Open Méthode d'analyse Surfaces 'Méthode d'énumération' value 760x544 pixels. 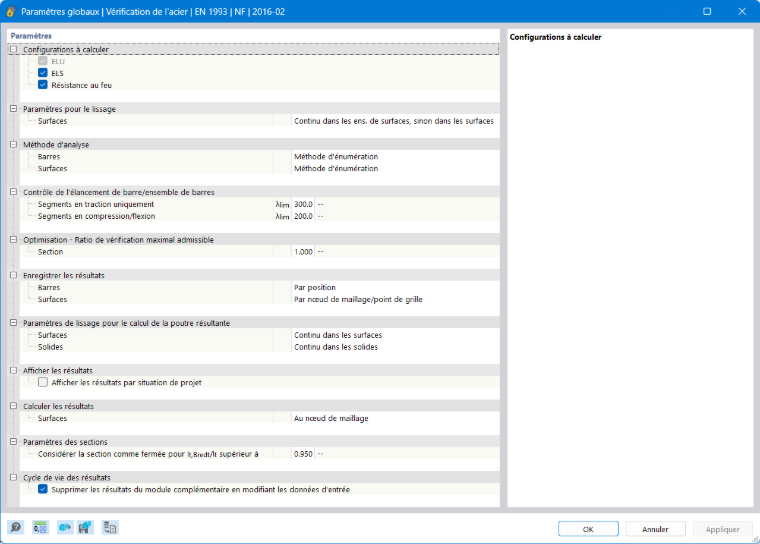(395, 168)
